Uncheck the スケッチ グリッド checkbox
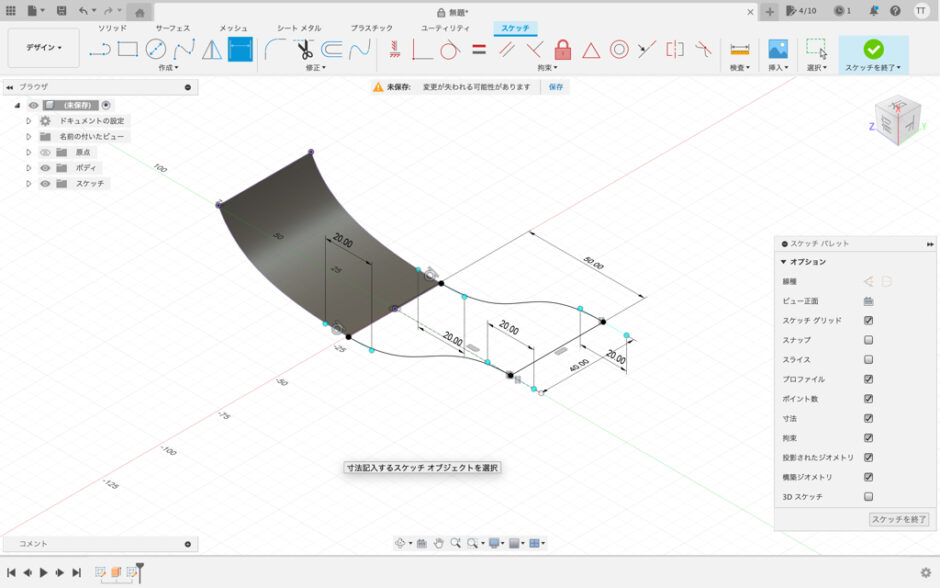This screenshot has height=588, width=940. (868, 320)
